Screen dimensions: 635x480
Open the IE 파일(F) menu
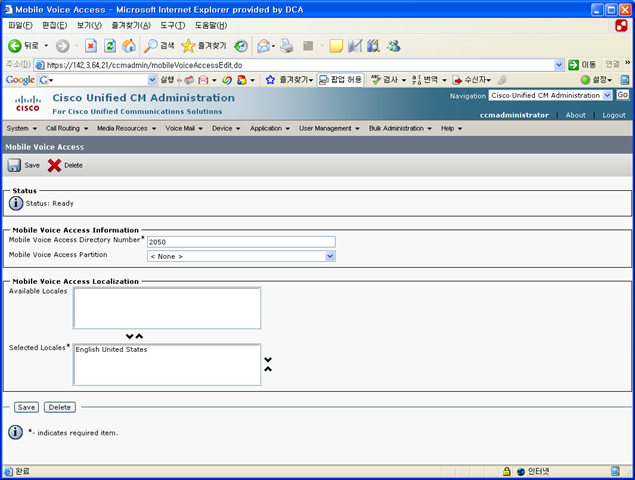tap(20, 26)
